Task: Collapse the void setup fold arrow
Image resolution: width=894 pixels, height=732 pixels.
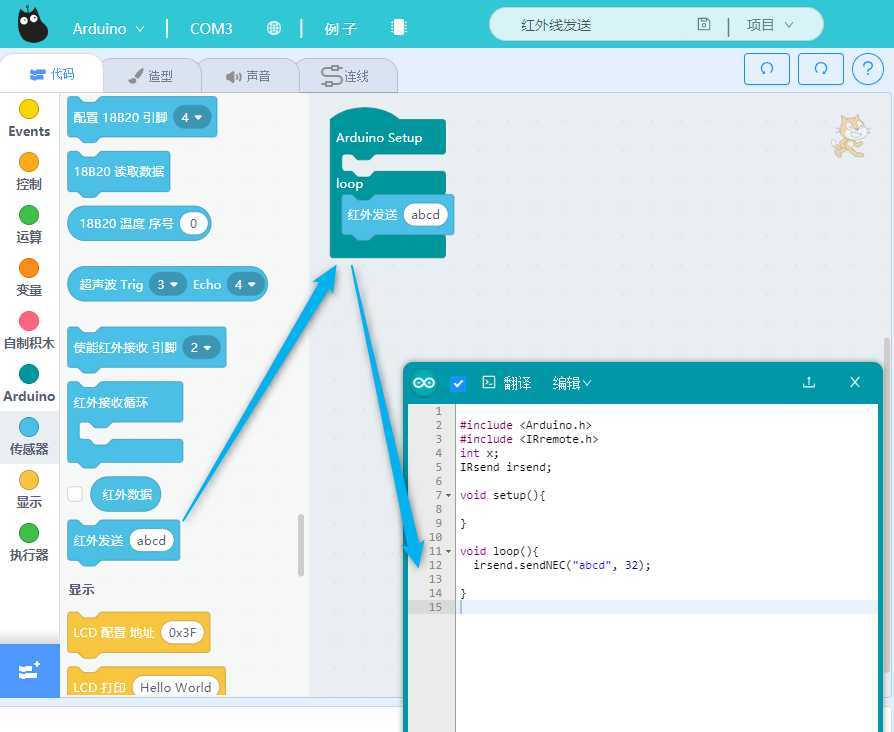Action: (449, 495)
